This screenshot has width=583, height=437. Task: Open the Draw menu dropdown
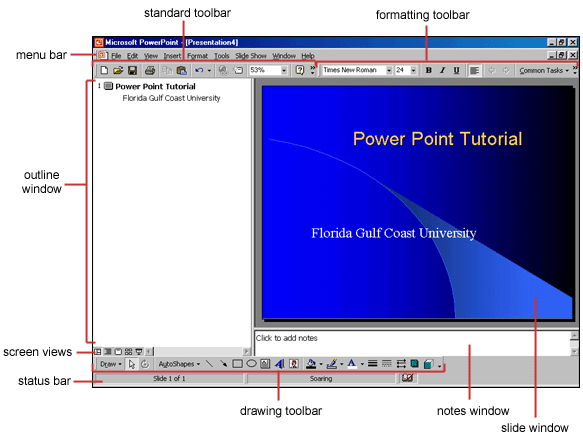[x=111, y=364]
